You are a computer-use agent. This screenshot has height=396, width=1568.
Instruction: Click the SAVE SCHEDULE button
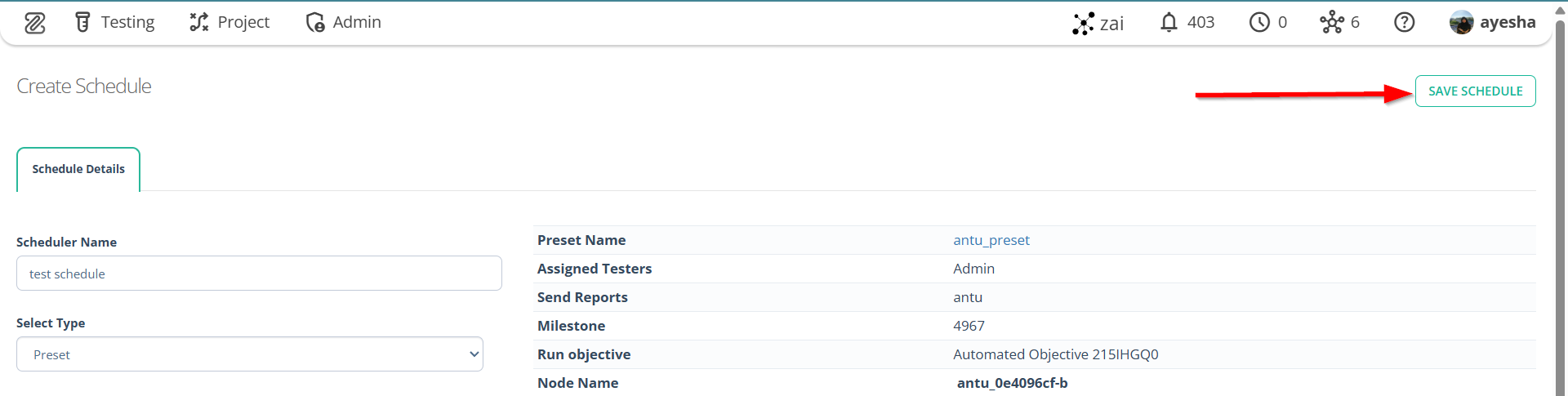(x=1475, y=91)
